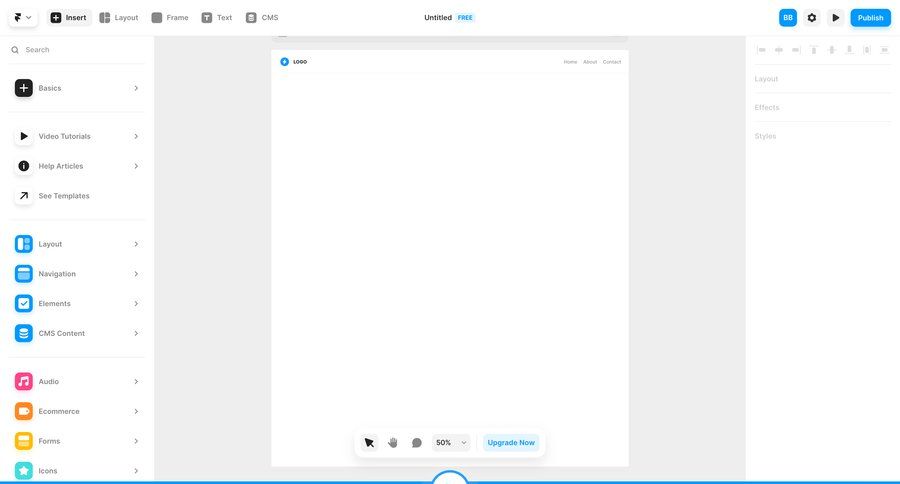Image resolution: width=900 pixels, height=484 pixels.
Task: Select the arrow pointer tool
Action: [x=369, y=443]
